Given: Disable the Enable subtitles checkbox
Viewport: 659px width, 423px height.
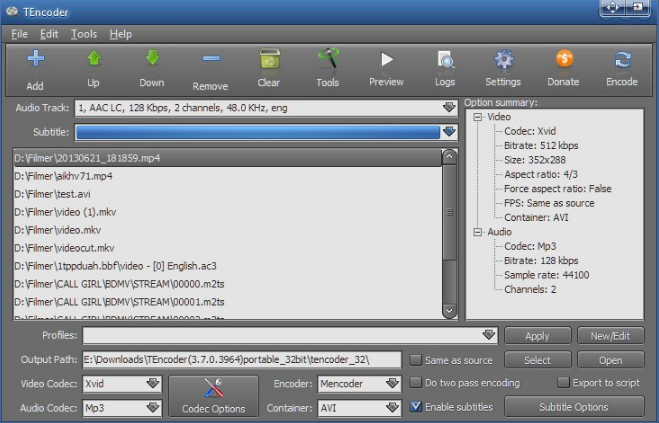Looking at the screenshot, I should point(417,407).
